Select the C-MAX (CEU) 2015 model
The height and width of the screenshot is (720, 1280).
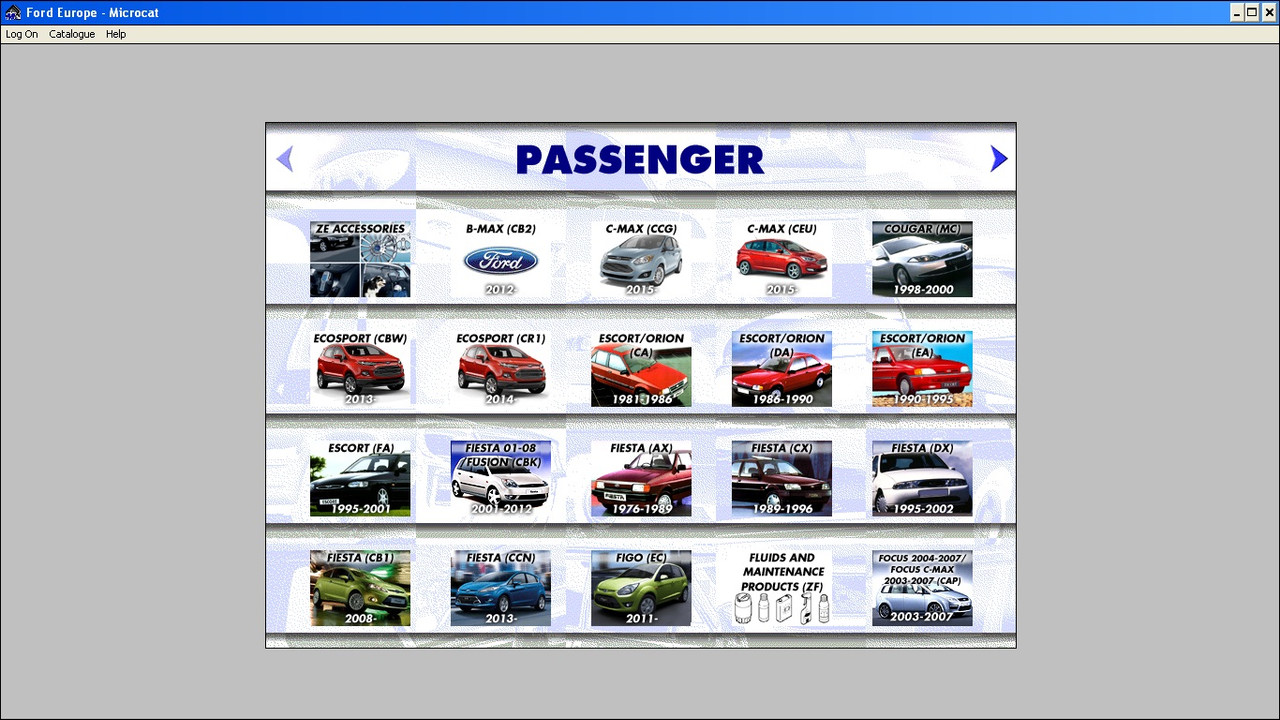pos(782,259)
